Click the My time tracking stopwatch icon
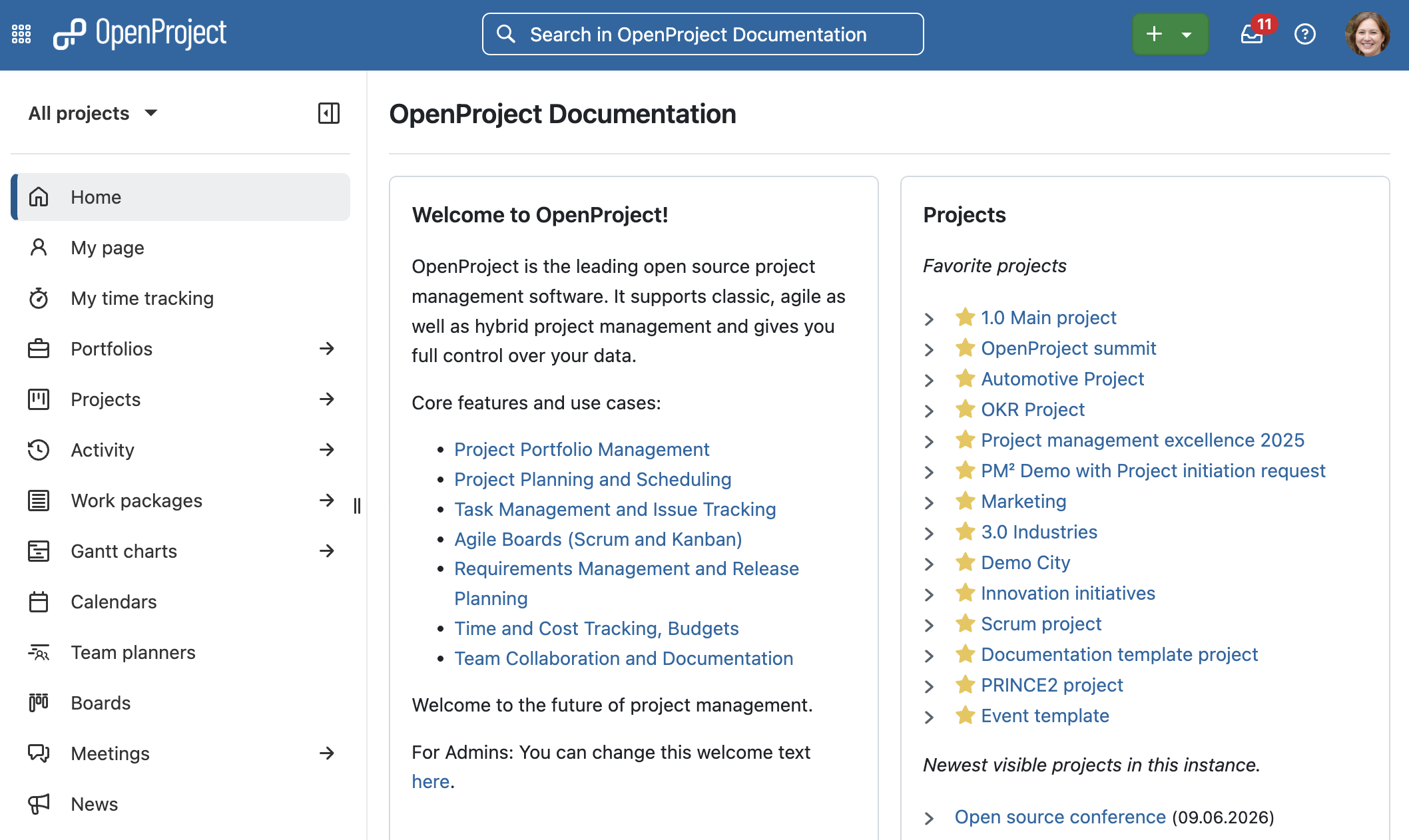The image size is (1409, 840). pos(39,298)
